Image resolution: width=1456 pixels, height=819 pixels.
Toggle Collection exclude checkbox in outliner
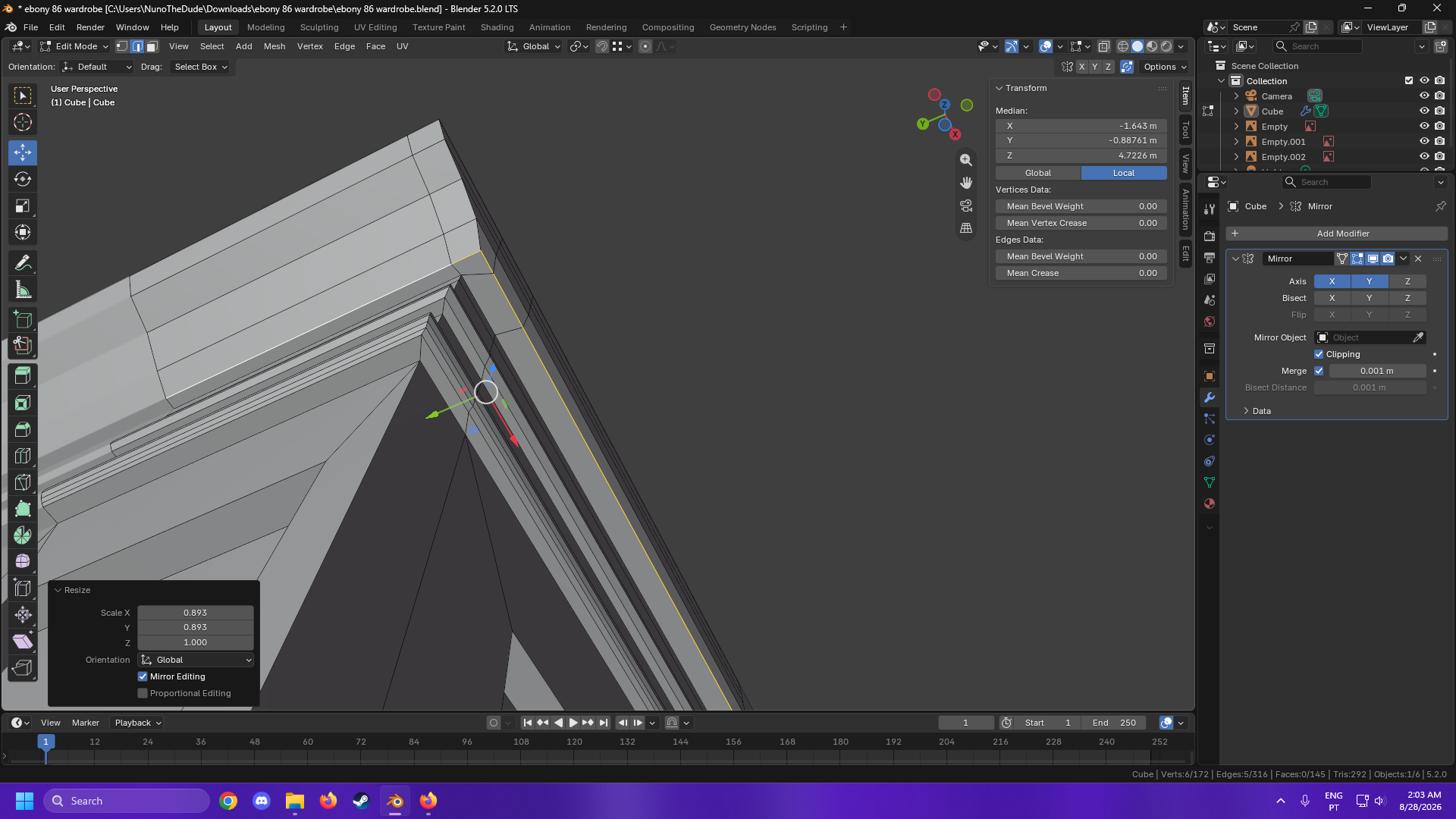(x=1409, y=81)
